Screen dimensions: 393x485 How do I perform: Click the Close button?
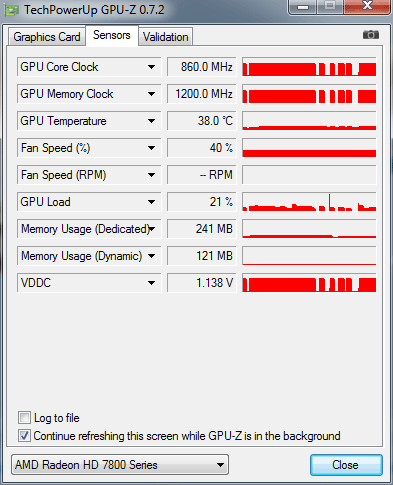point(346,465)
